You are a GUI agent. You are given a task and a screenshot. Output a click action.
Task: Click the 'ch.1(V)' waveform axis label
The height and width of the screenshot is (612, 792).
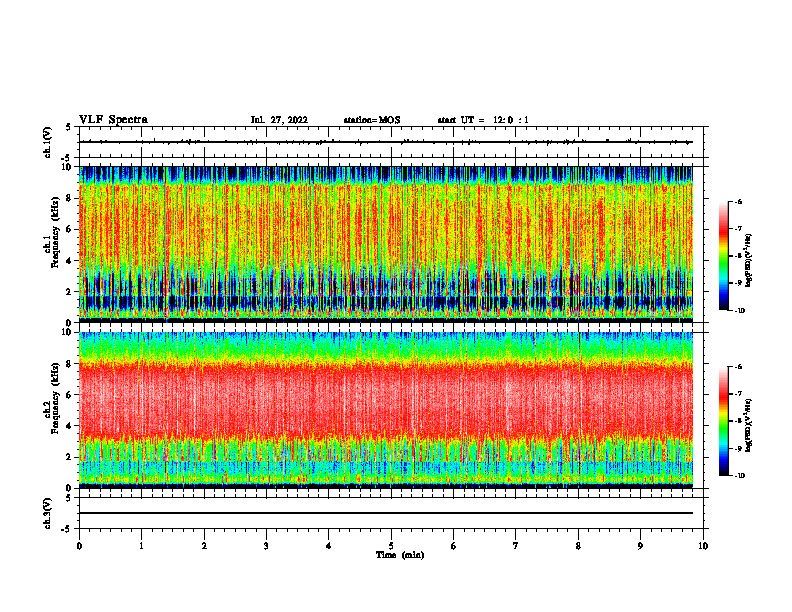pyautogui.click(x=48, y=142)
